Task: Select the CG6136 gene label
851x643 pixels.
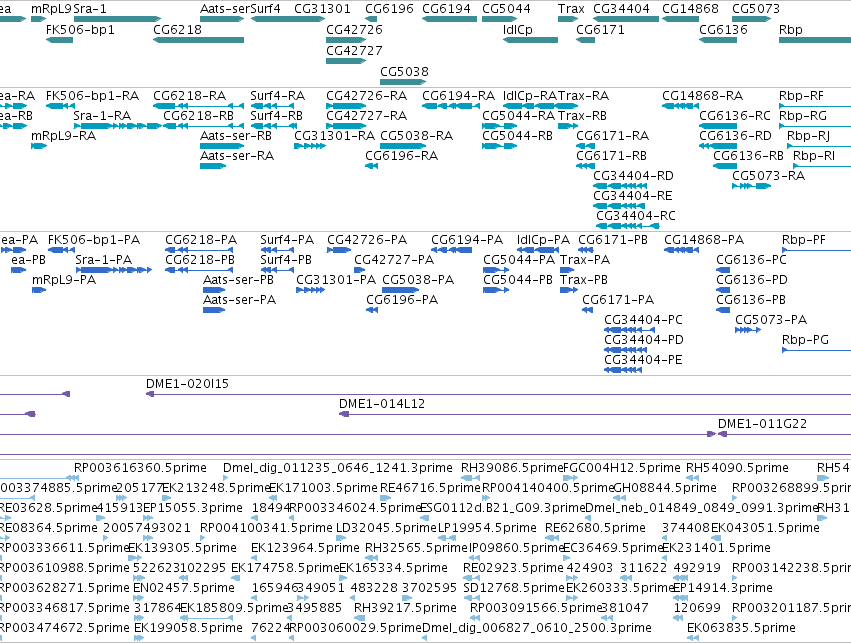Action: pos(723,30)
